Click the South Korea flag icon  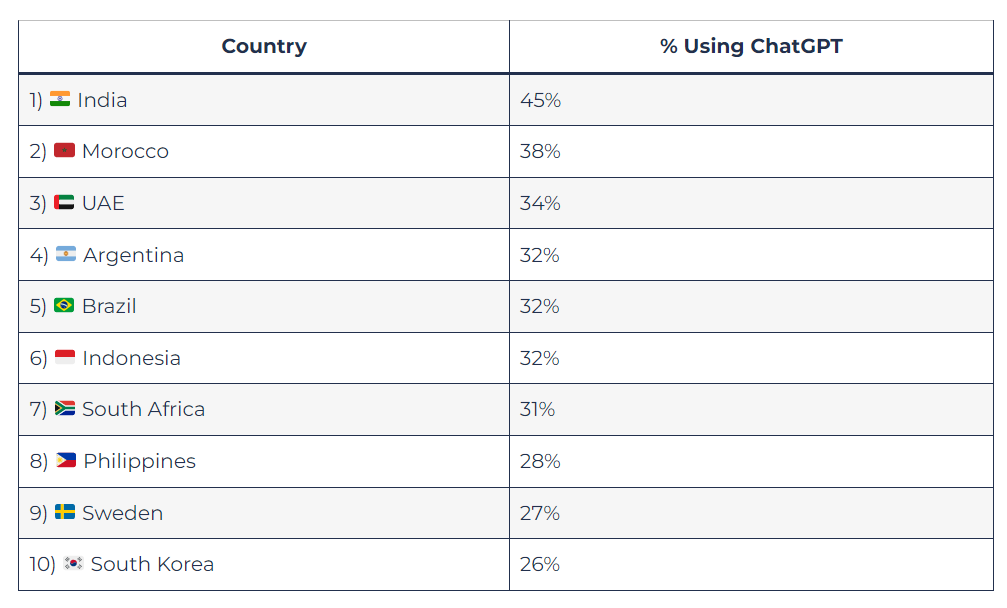click(73, 563)
